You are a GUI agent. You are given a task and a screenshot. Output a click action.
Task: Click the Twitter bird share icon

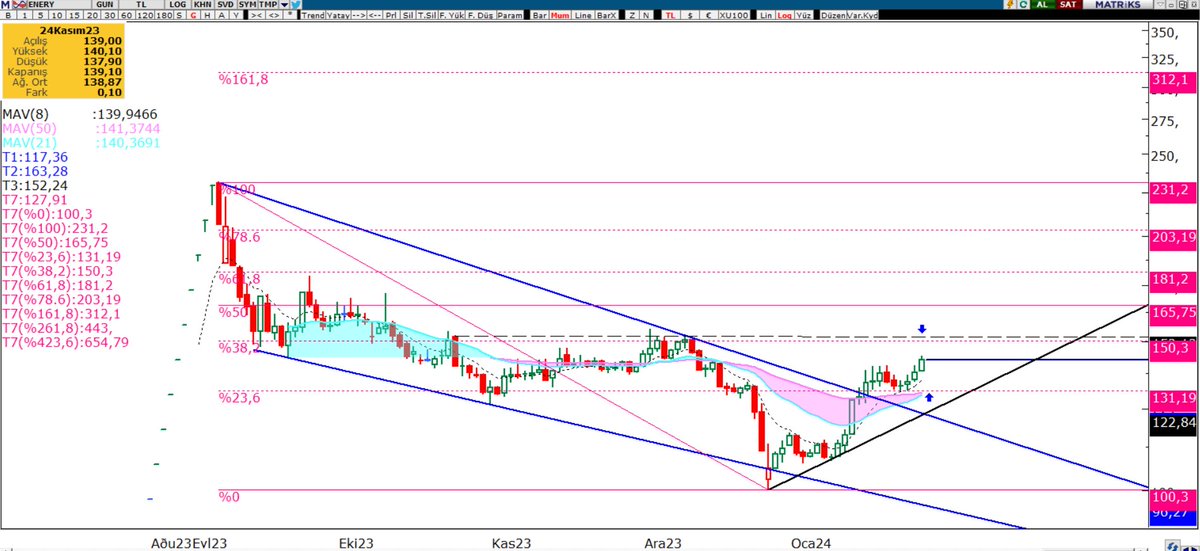(x=295, y=7)
